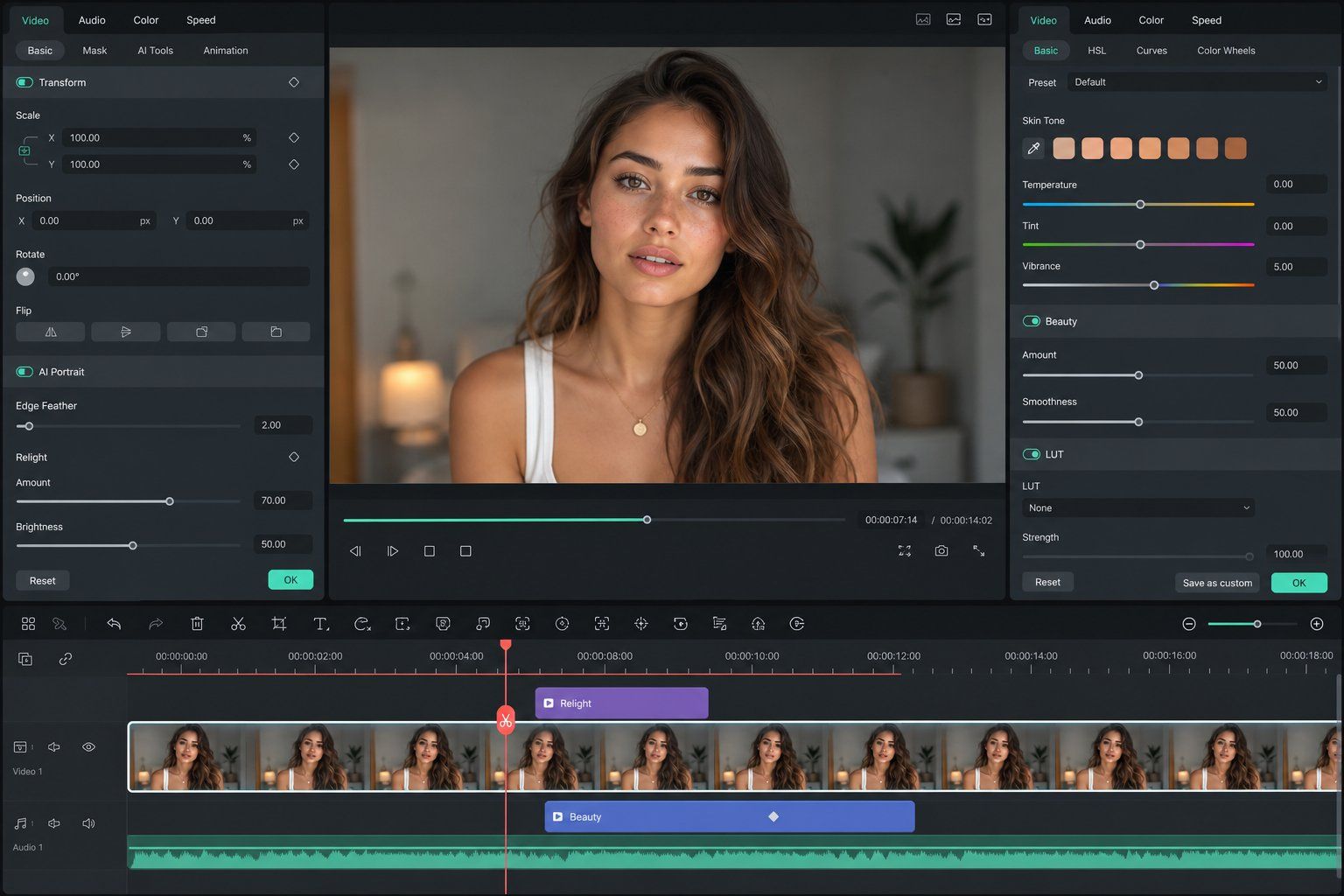
Task: Turn off the LUT switch
Action: coord(1031,454)
